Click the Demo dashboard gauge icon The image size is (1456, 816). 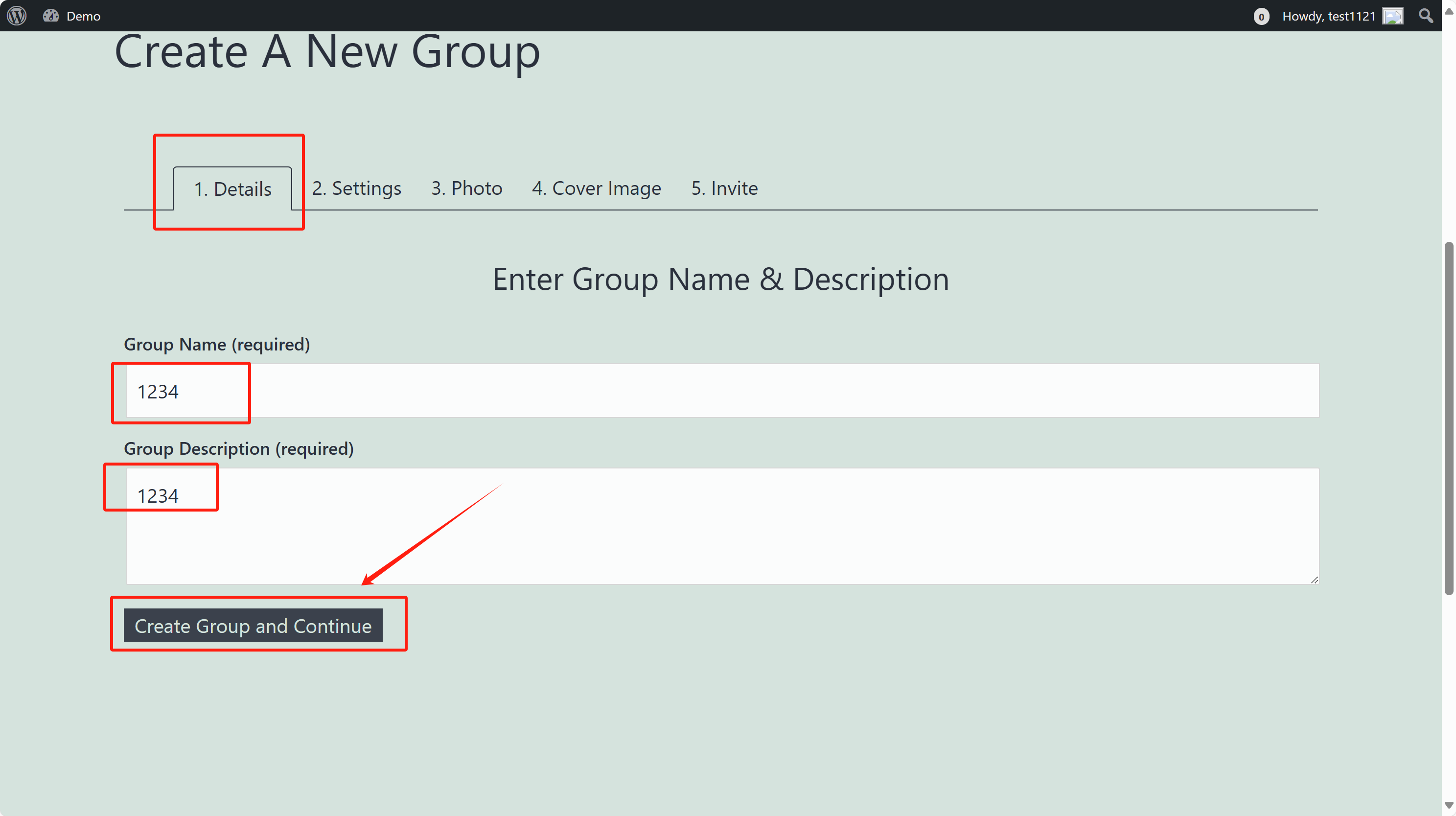coord(51,16)
